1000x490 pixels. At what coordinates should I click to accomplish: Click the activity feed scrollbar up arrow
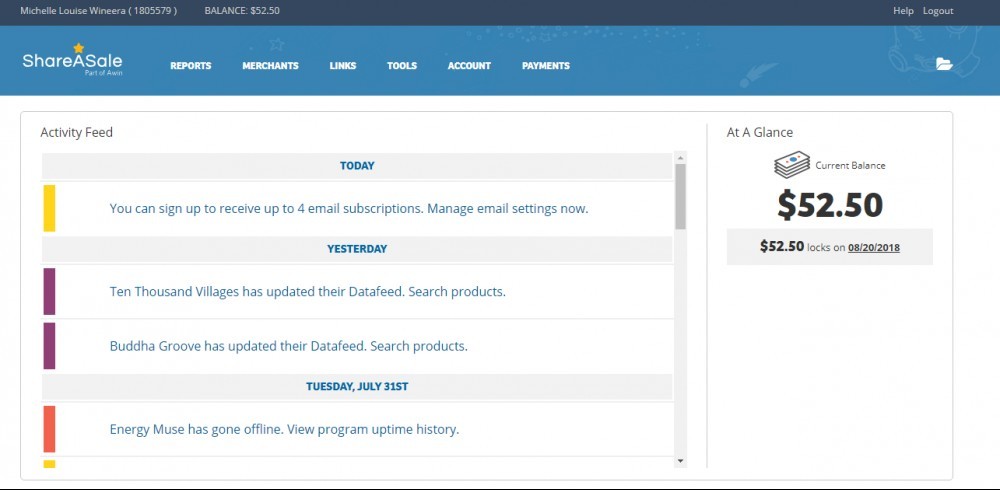(680, 157)
